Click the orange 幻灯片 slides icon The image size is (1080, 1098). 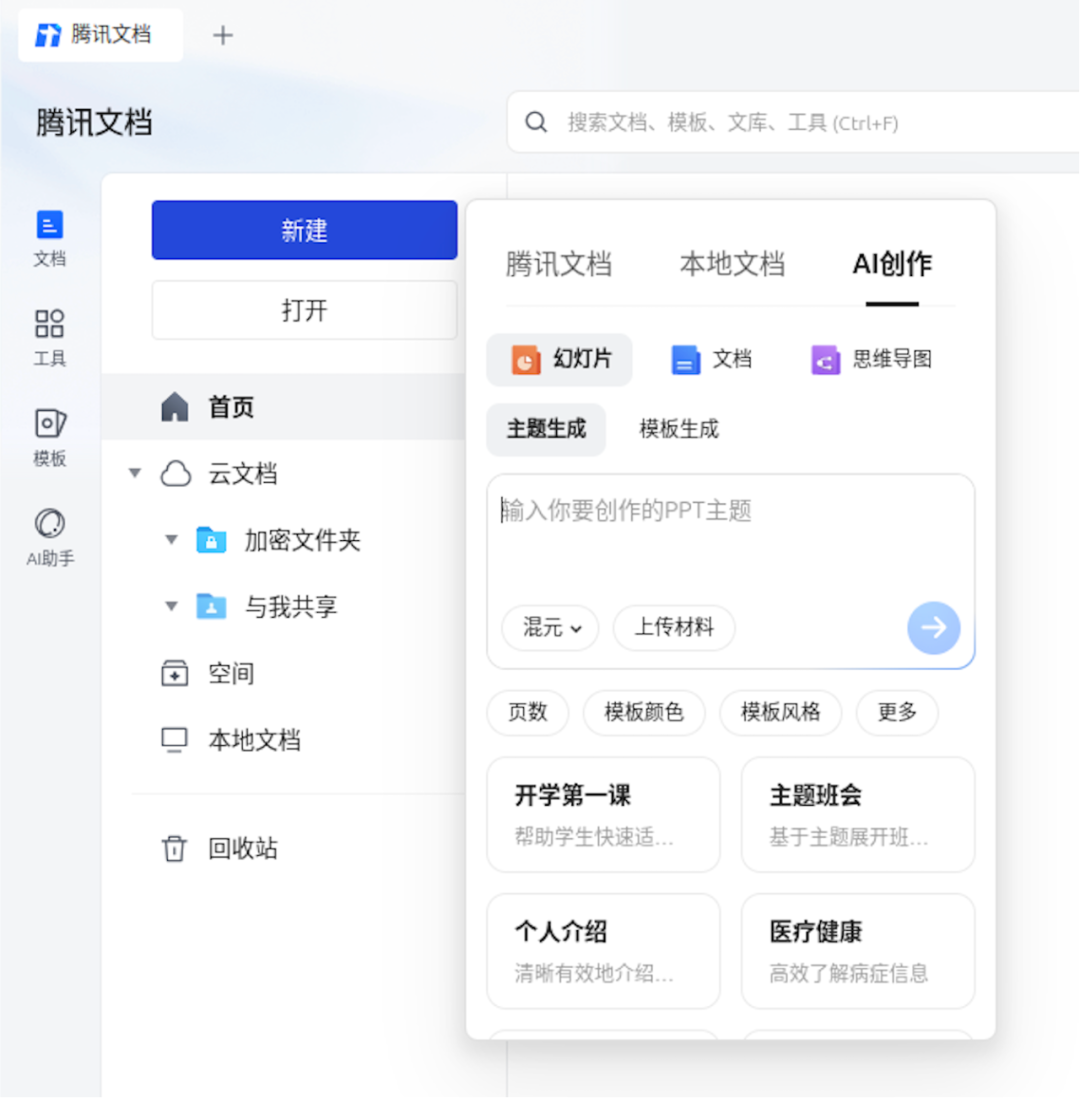(x=526, y=360)
